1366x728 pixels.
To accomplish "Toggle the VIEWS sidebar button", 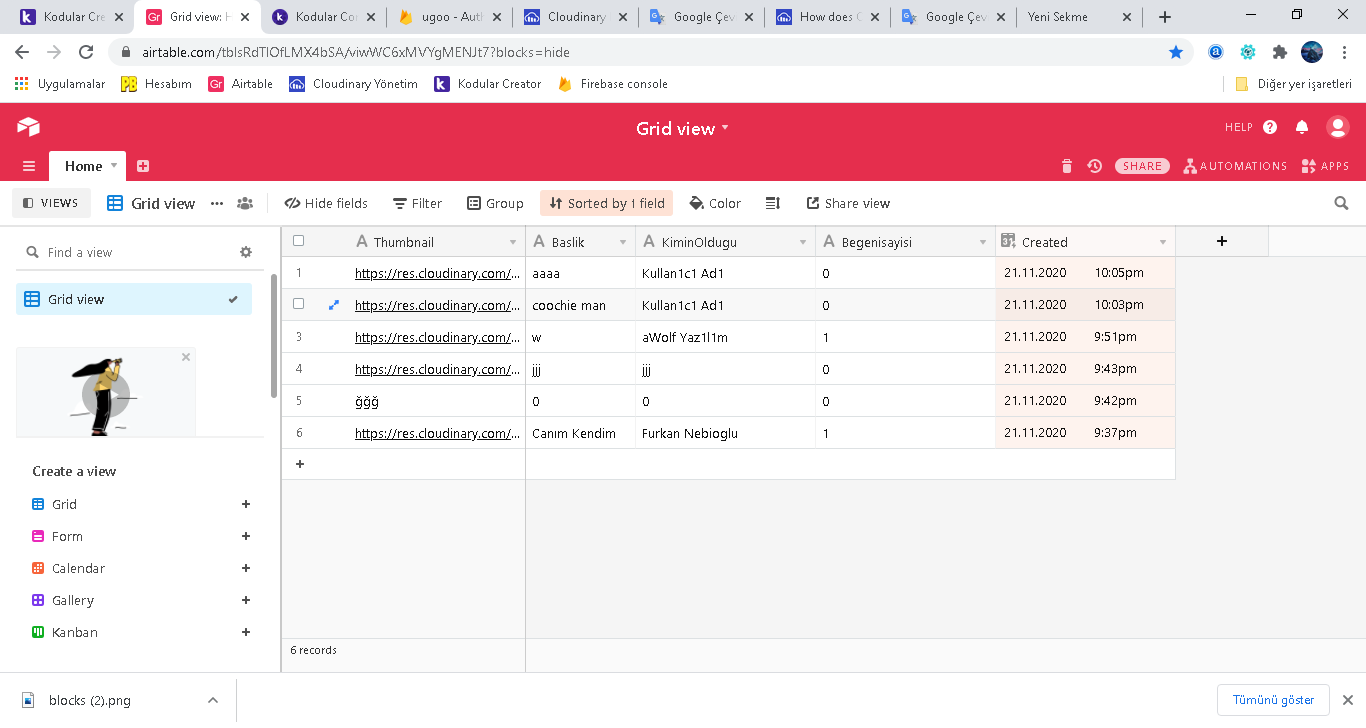I will click(51, 203).
